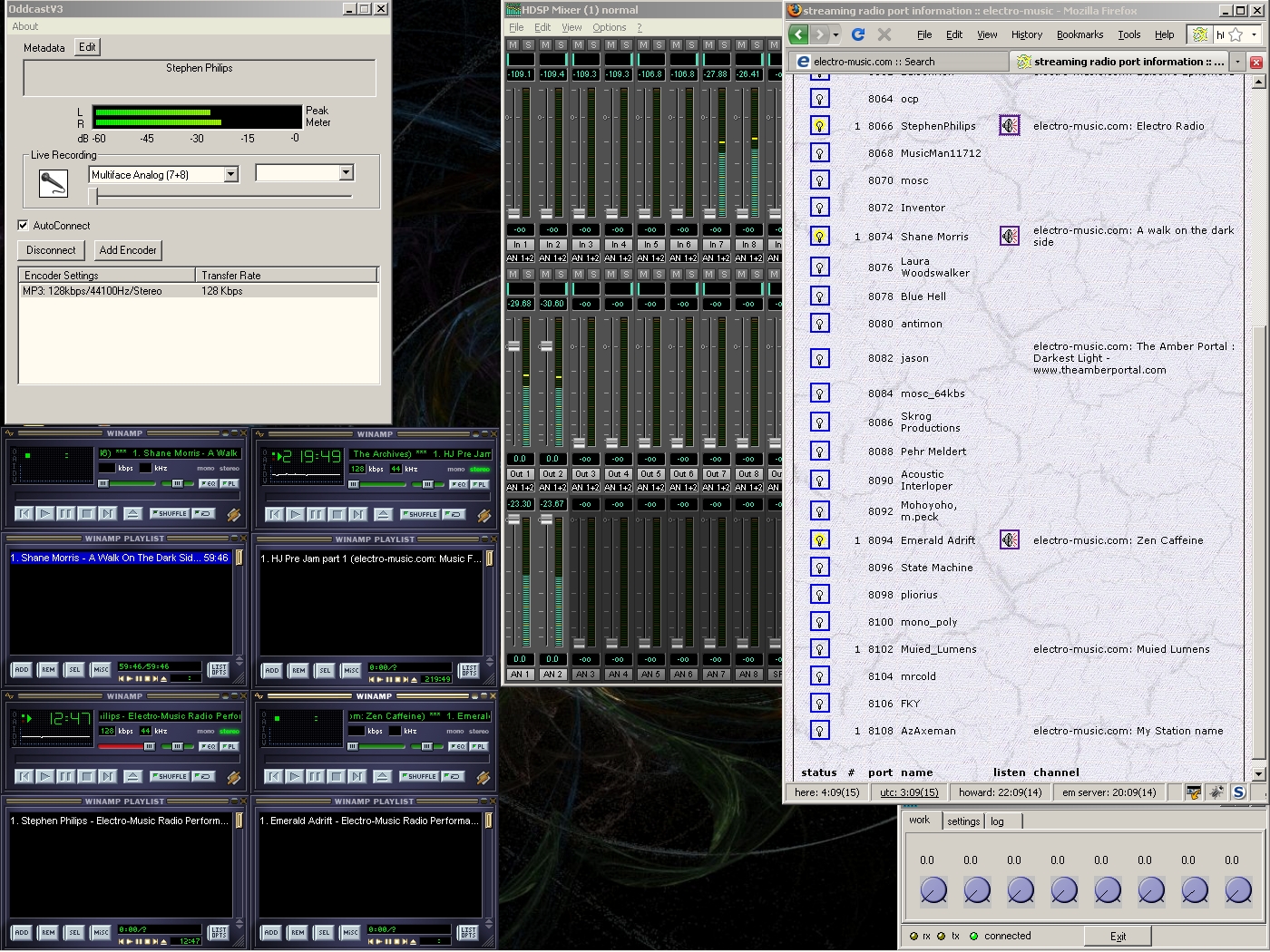Image resolution: width=1270 pixels, height=952 pixels.
Task: Toggle PL playlist button in HJ Pre Jam Winamp
Action: tap(480, 484)
